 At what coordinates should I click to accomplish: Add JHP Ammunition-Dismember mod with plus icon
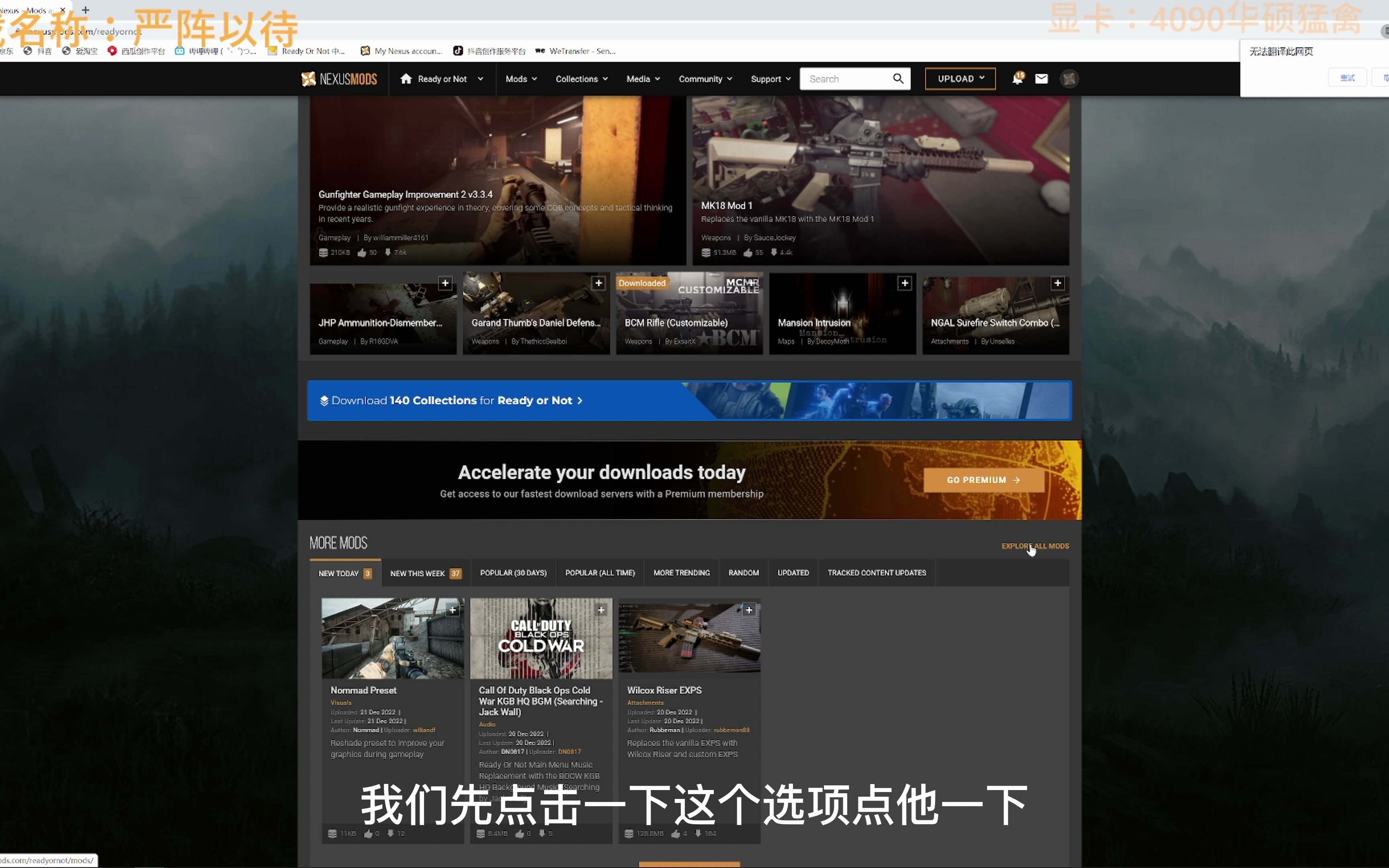(x=445, y=283)
